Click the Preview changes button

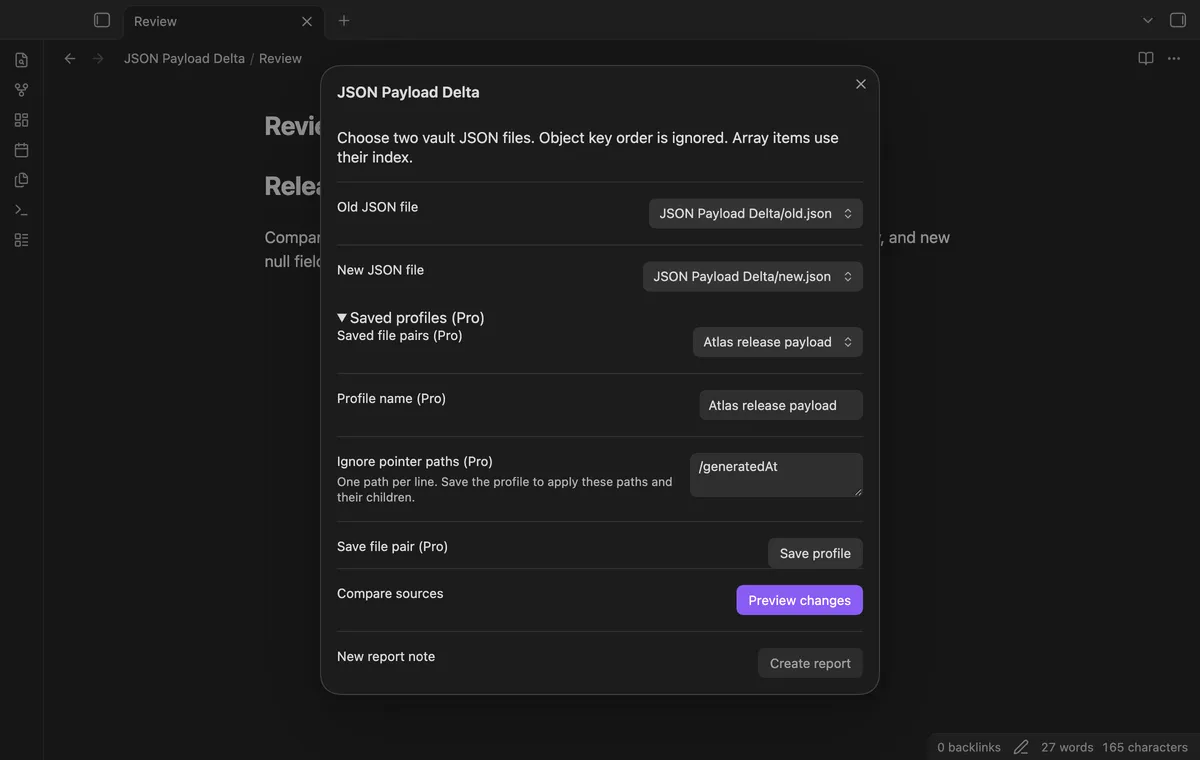point(800,600)
